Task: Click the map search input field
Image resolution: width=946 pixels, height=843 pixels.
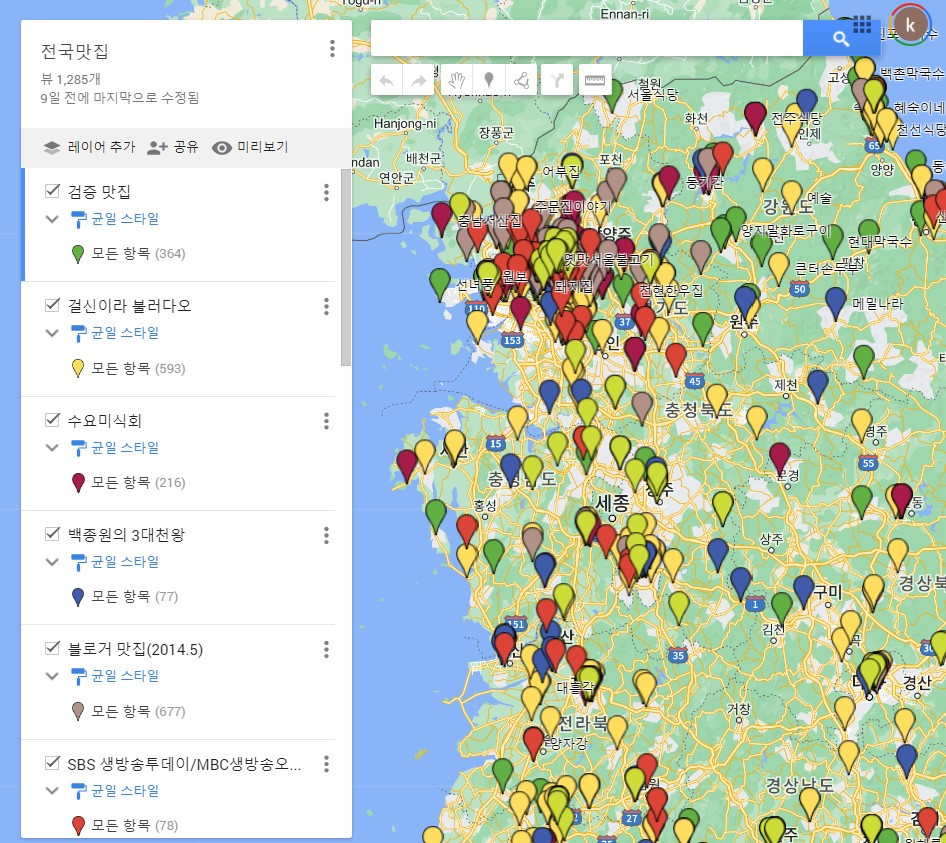Action: (x=586, y=39)
